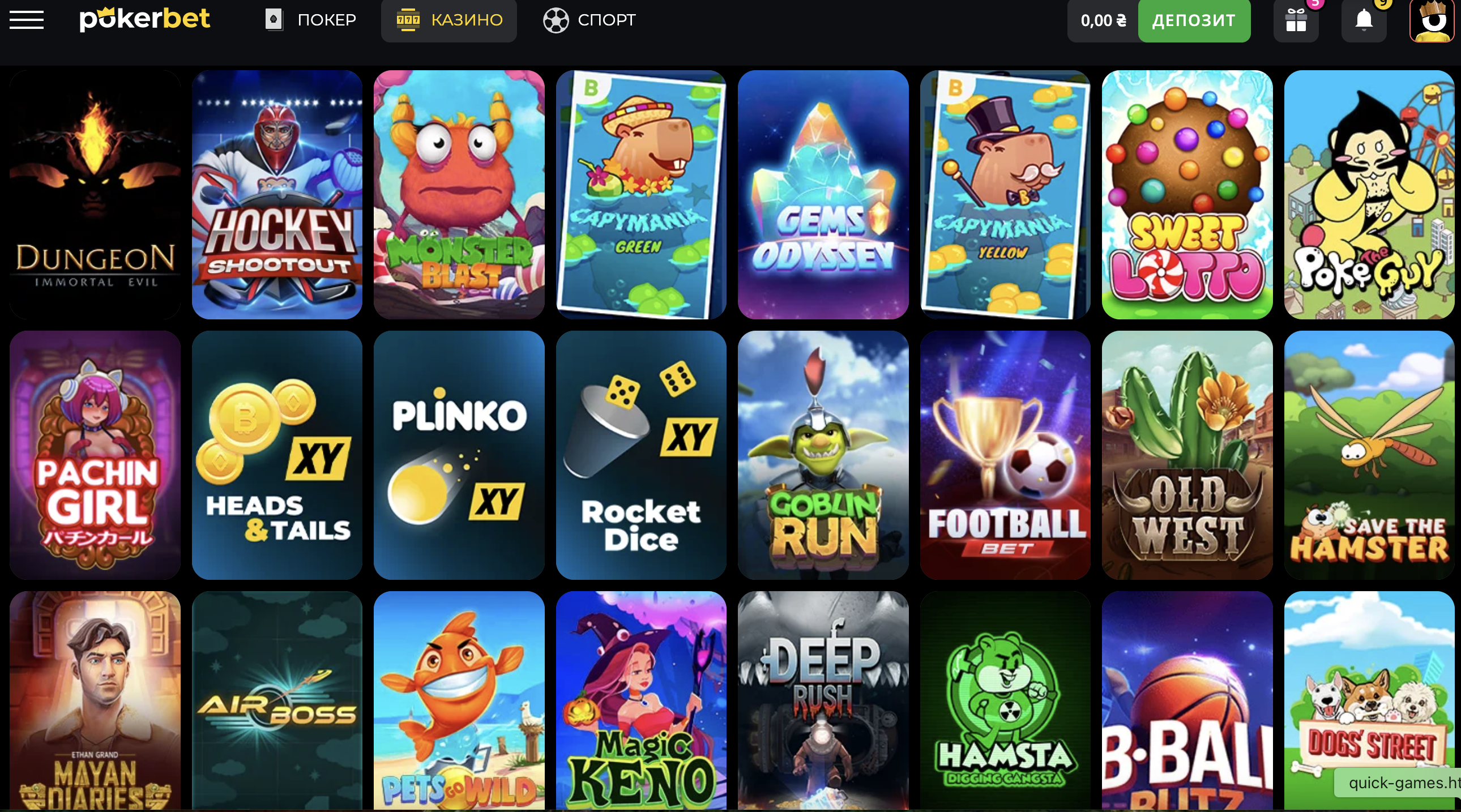Open the notifications bell icon
1461x812 pixels.
[x=1364, y=20]
